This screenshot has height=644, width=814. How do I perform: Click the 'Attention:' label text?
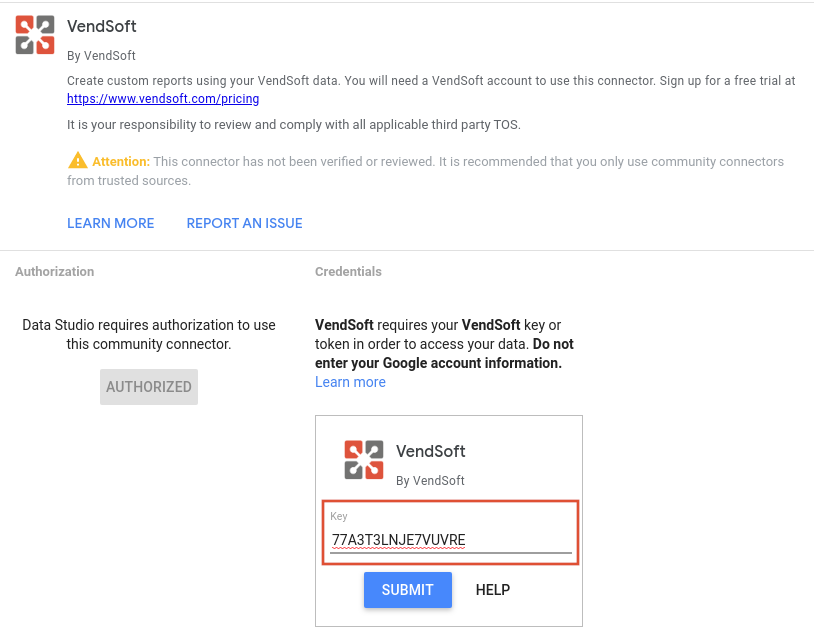(121, 161)
